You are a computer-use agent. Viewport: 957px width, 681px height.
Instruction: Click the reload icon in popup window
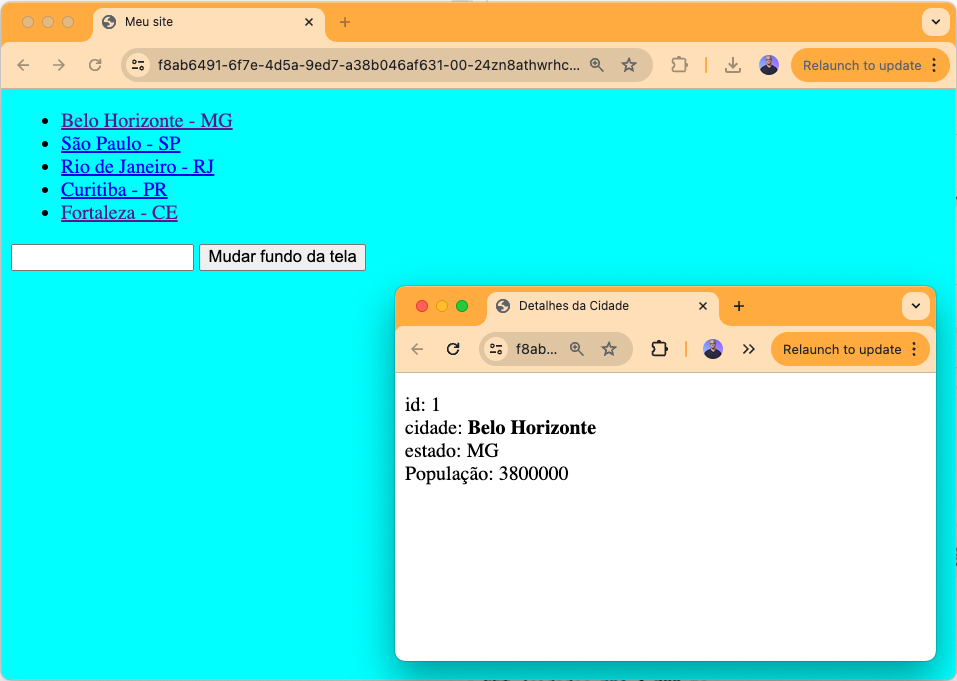pyautogui.click(x=453, y=349)
